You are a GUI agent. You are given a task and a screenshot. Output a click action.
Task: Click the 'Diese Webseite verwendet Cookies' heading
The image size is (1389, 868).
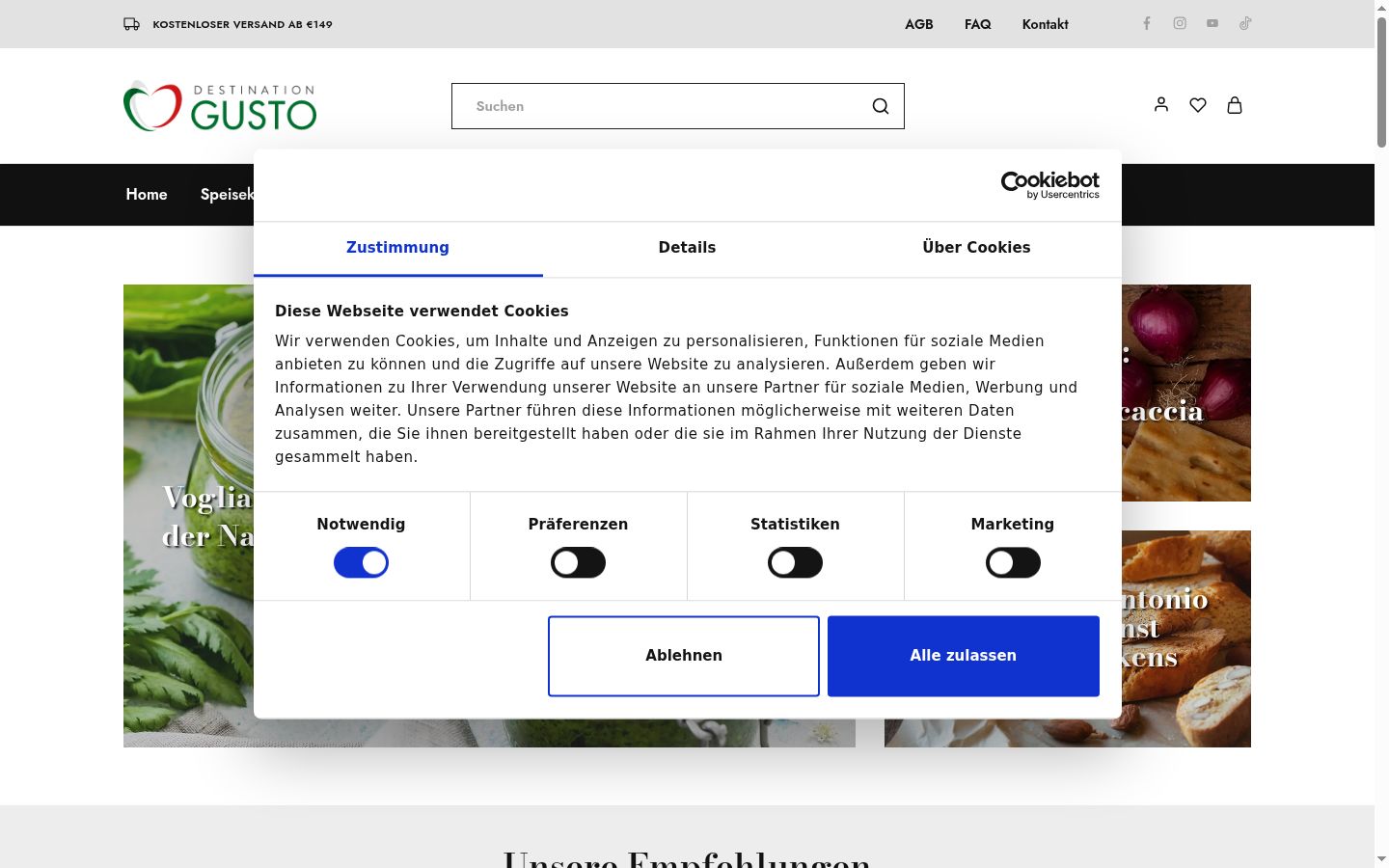[x=422, y=311]
